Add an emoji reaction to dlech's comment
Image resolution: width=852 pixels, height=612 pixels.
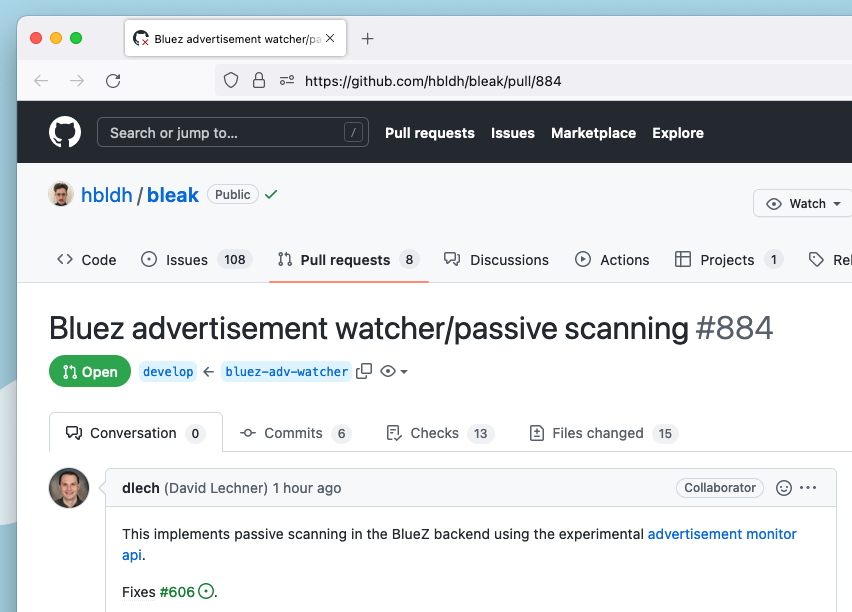click(x=784, y=488)
